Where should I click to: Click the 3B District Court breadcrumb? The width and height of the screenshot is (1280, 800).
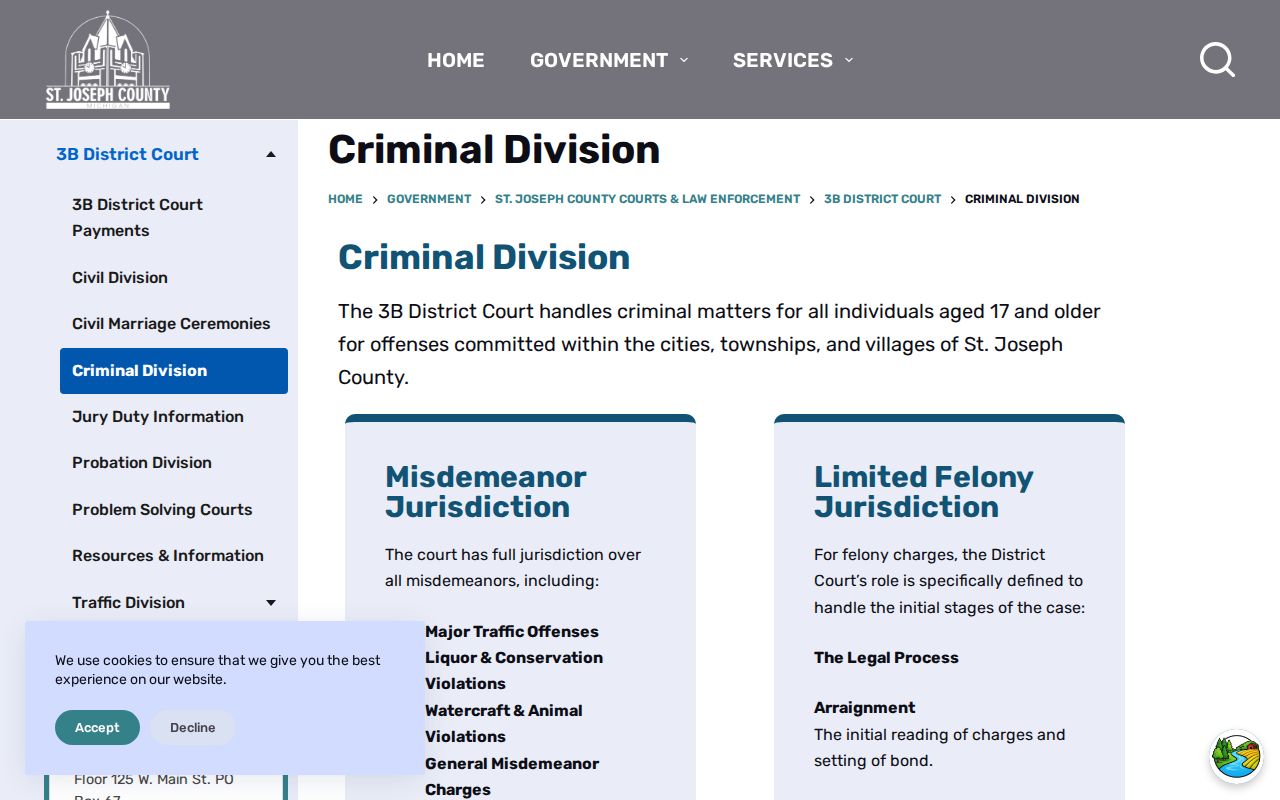tap(883, 199)
